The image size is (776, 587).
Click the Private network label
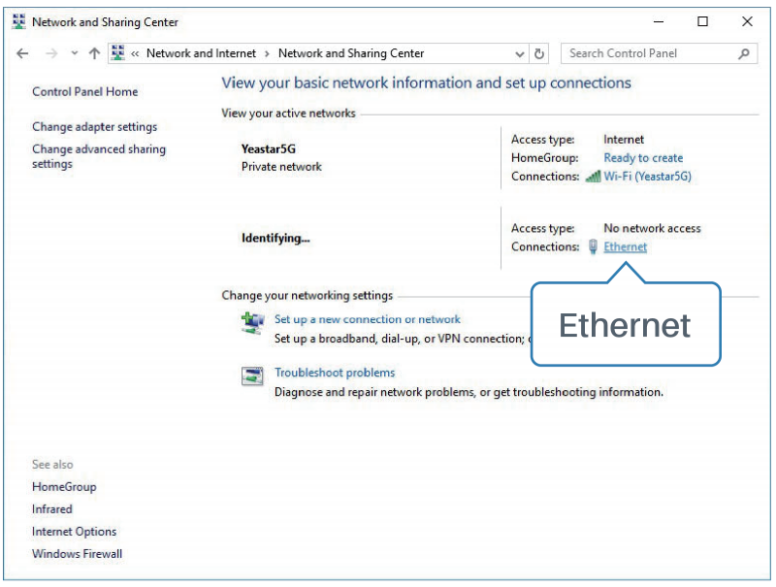(282, 167)
